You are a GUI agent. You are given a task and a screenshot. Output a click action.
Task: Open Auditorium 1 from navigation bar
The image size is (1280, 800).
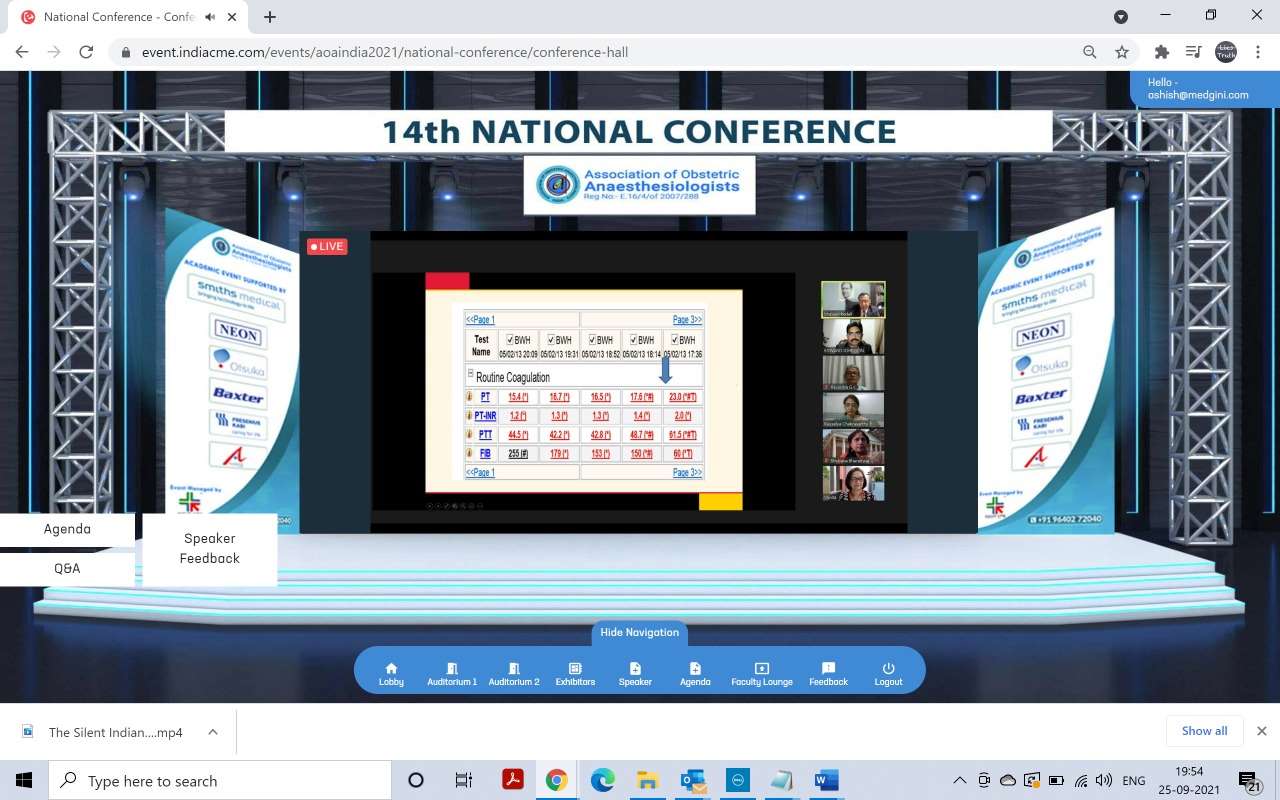pos(452,673)
